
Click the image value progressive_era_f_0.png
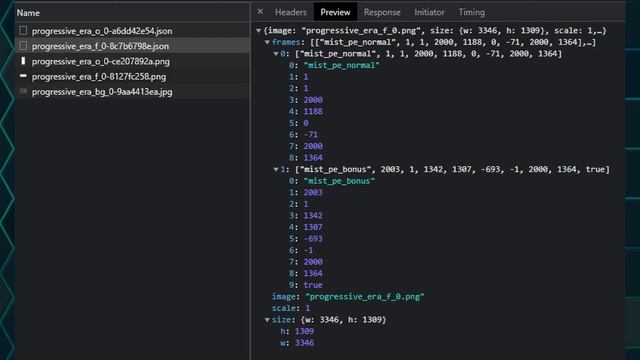(365, 297)
